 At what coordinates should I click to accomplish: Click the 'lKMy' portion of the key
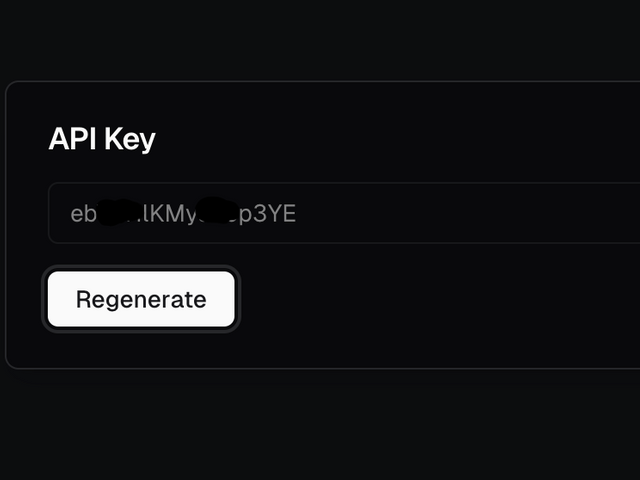[170, 214]
